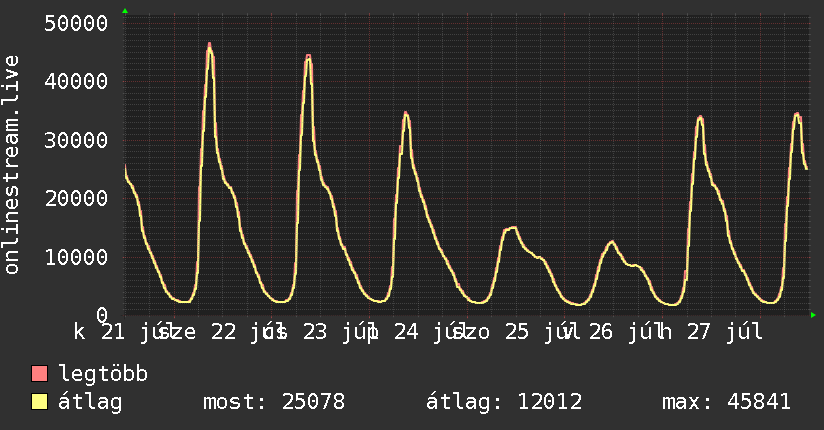Click the 30000 y-axis label
824x430 pixels.
(76, 140)
